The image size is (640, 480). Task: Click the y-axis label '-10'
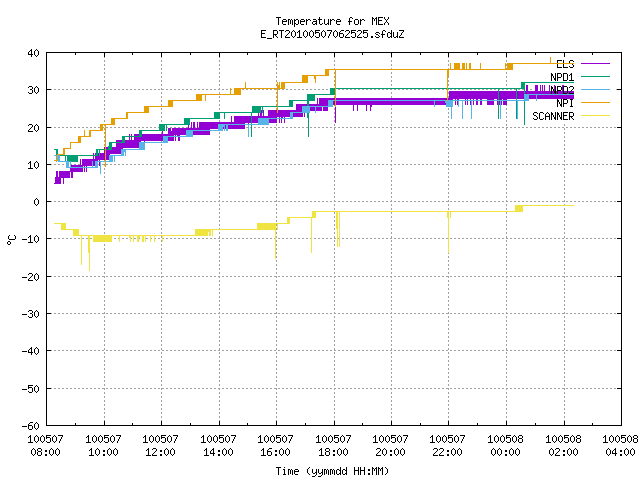pyautogui.click(x=31, y=239)
